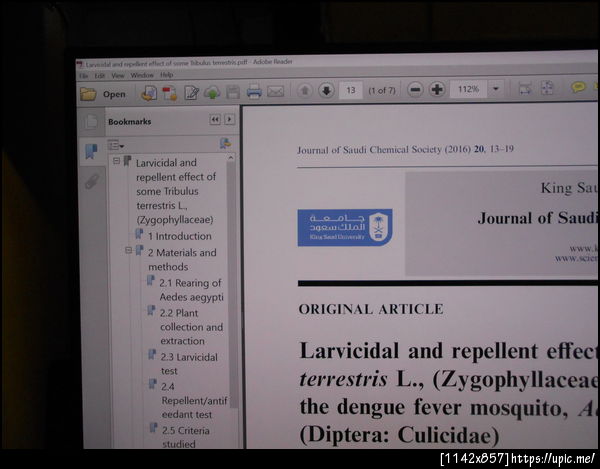Screen dimensions: 600x469
Task: Click the (1 of 7) page count text
Action: (x=382, y=91)
